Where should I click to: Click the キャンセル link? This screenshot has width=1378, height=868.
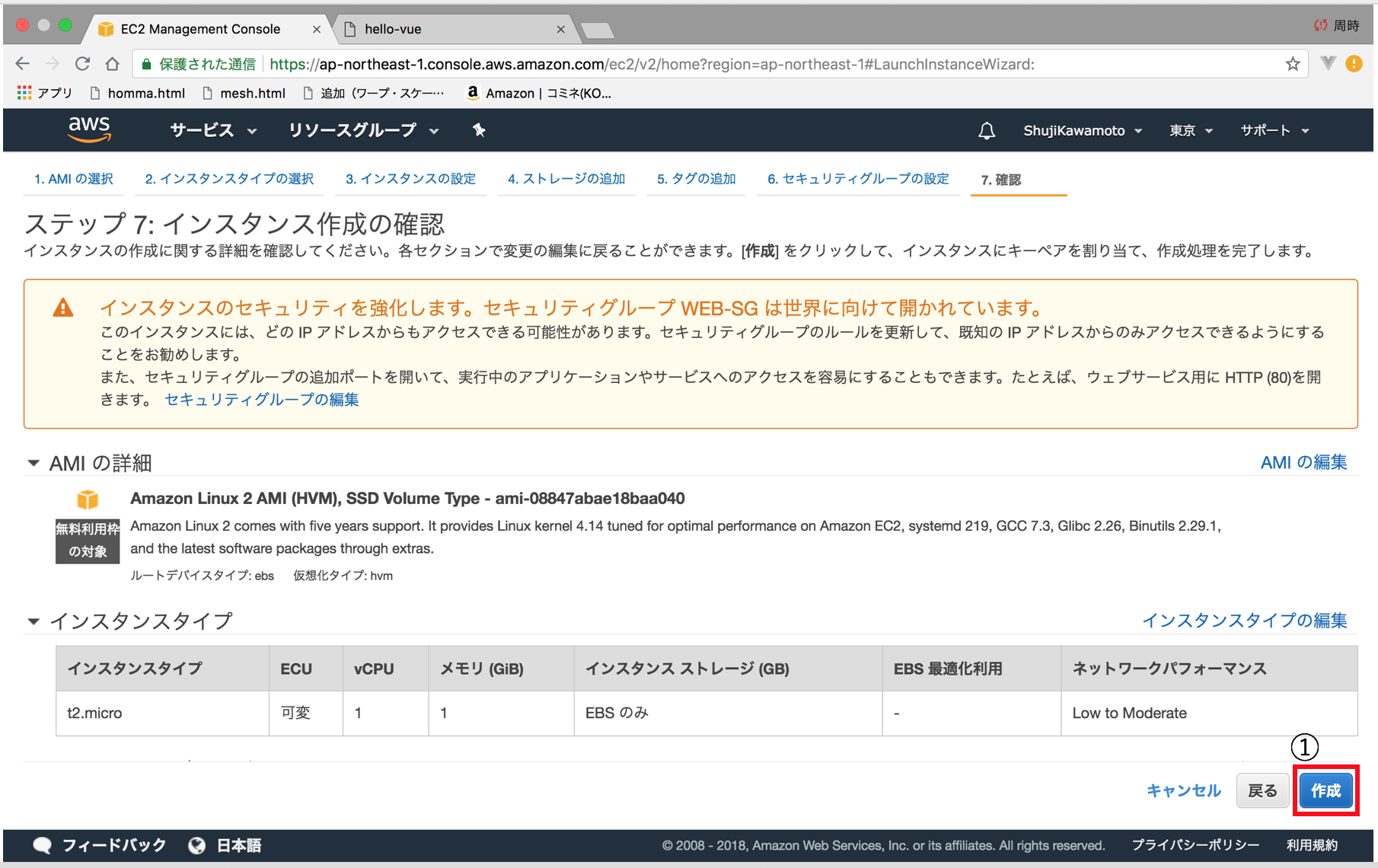tap(1184, 791)
